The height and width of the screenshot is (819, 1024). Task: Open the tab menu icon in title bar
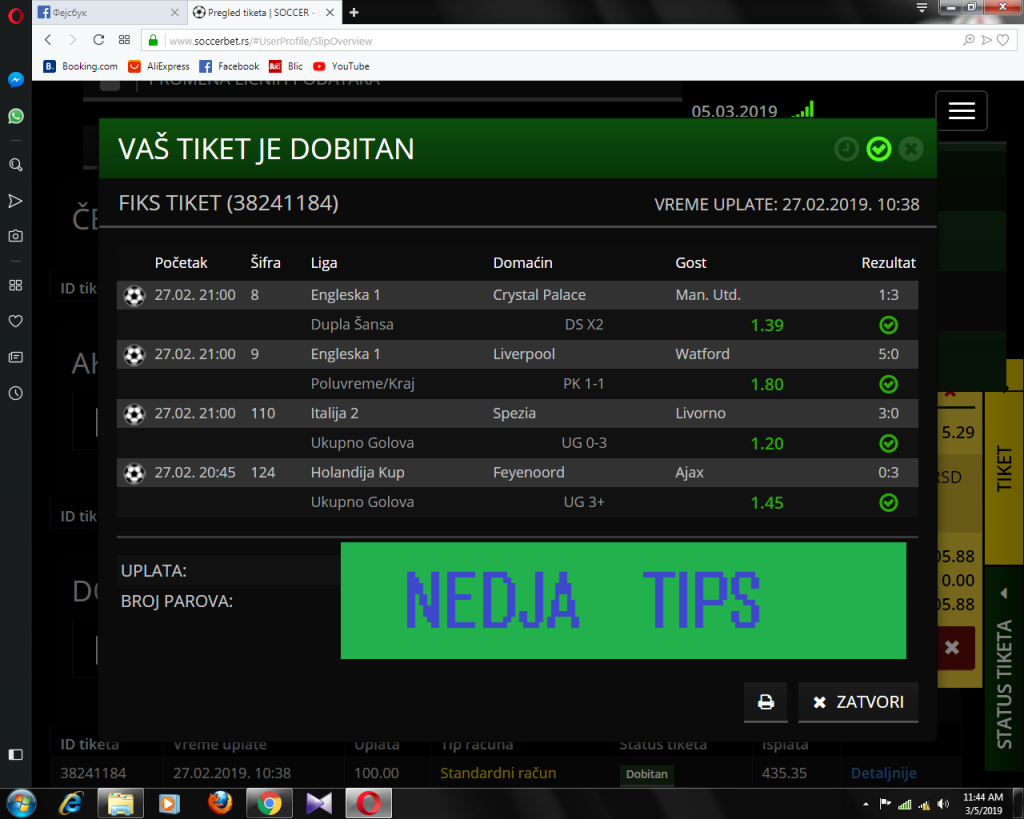pyautogui.click(x=921, y=8)
